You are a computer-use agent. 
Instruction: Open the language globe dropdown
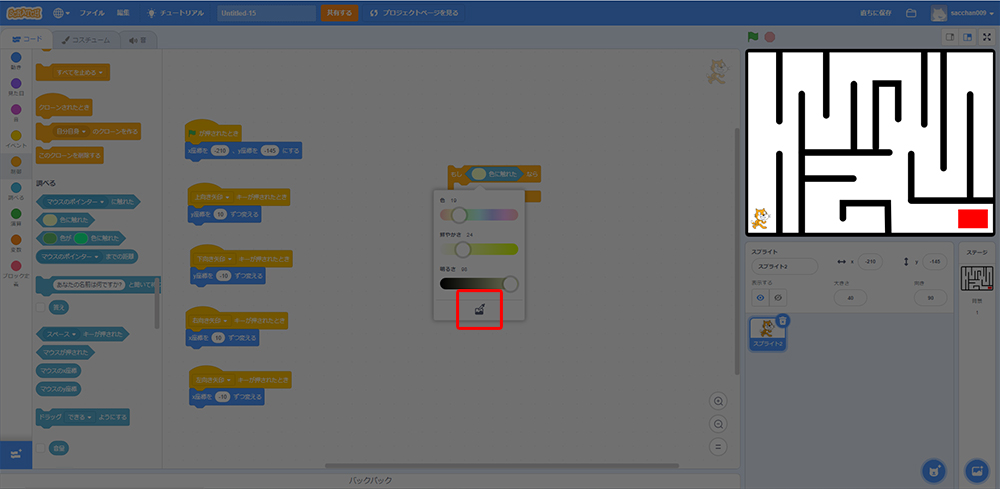tap(62, 13)
